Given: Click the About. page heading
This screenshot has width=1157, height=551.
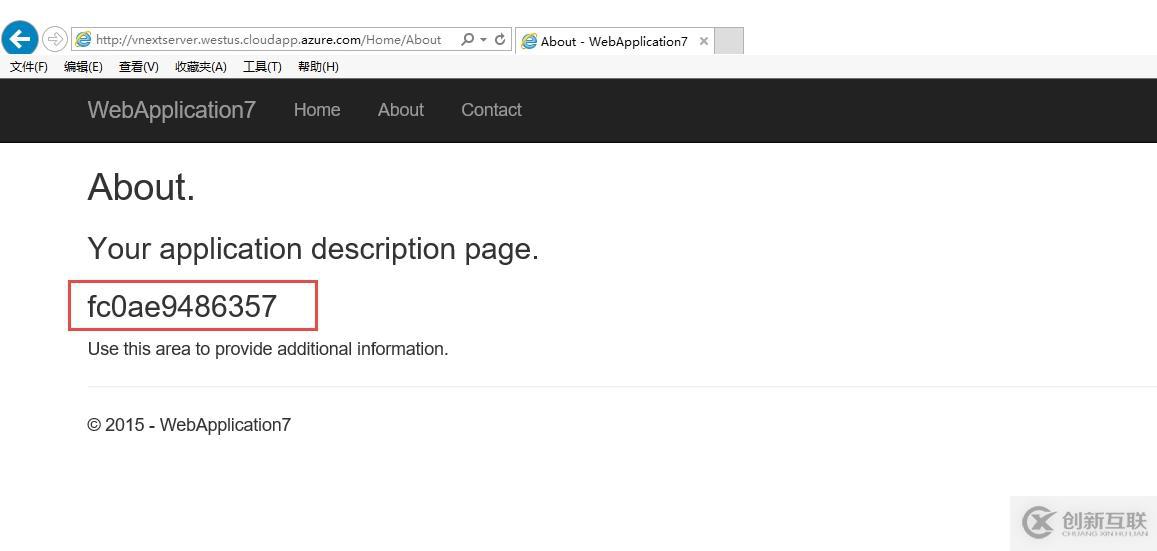Looking at the screenshot, I should pyautogui.click(x=141, y=187).
